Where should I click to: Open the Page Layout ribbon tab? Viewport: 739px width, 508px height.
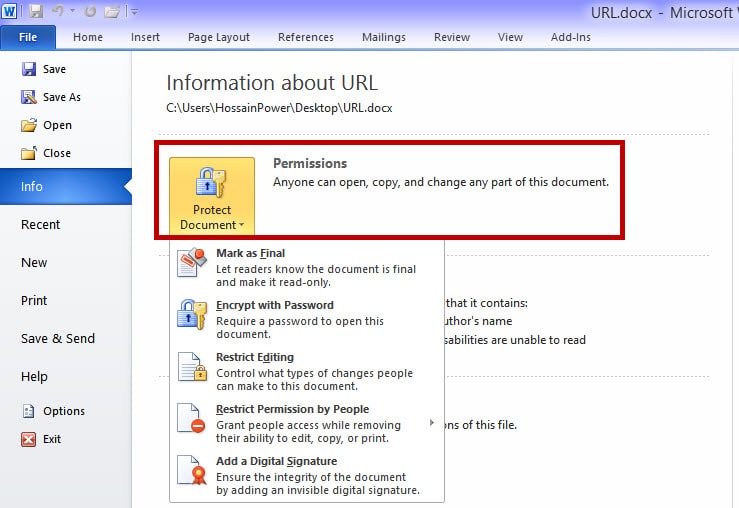click(x=219, y=37)
